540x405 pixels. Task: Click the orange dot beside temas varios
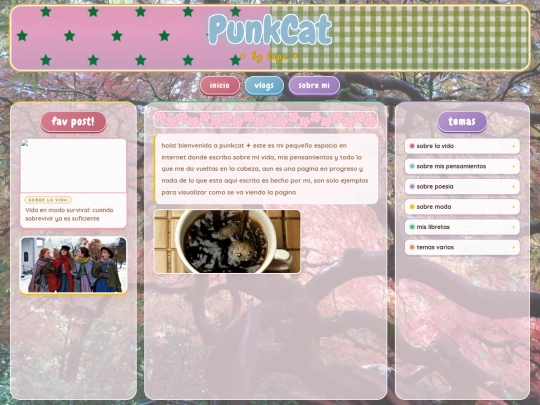point(412,248)
